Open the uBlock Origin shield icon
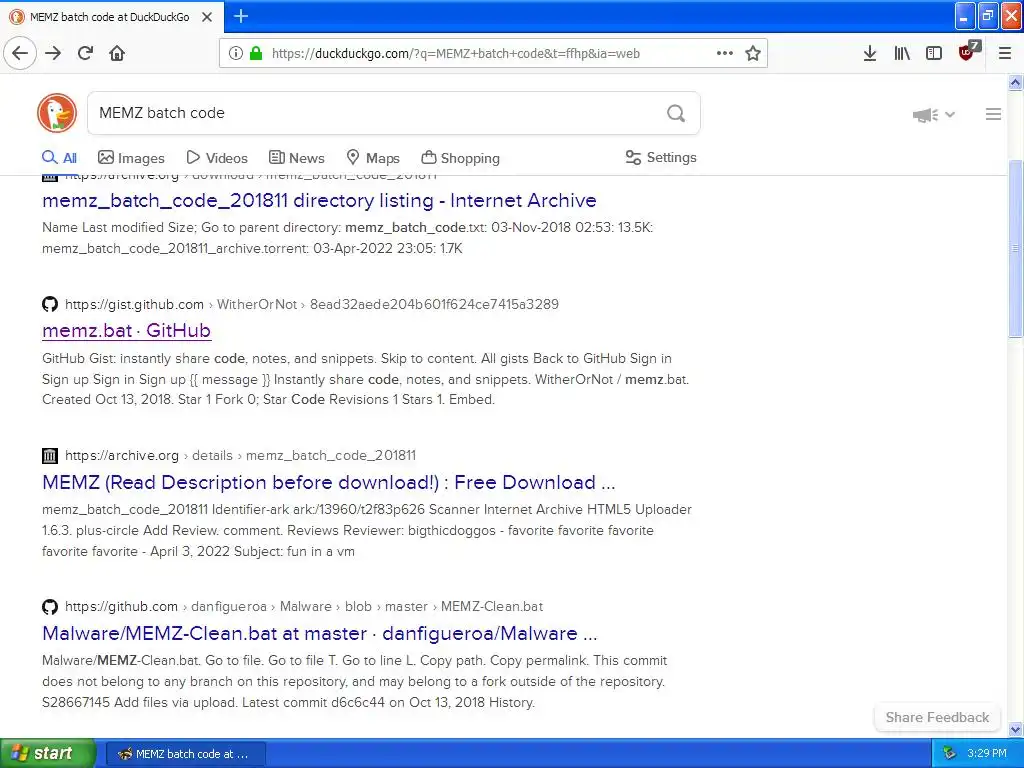1024x768 pixels. (968, 52)
